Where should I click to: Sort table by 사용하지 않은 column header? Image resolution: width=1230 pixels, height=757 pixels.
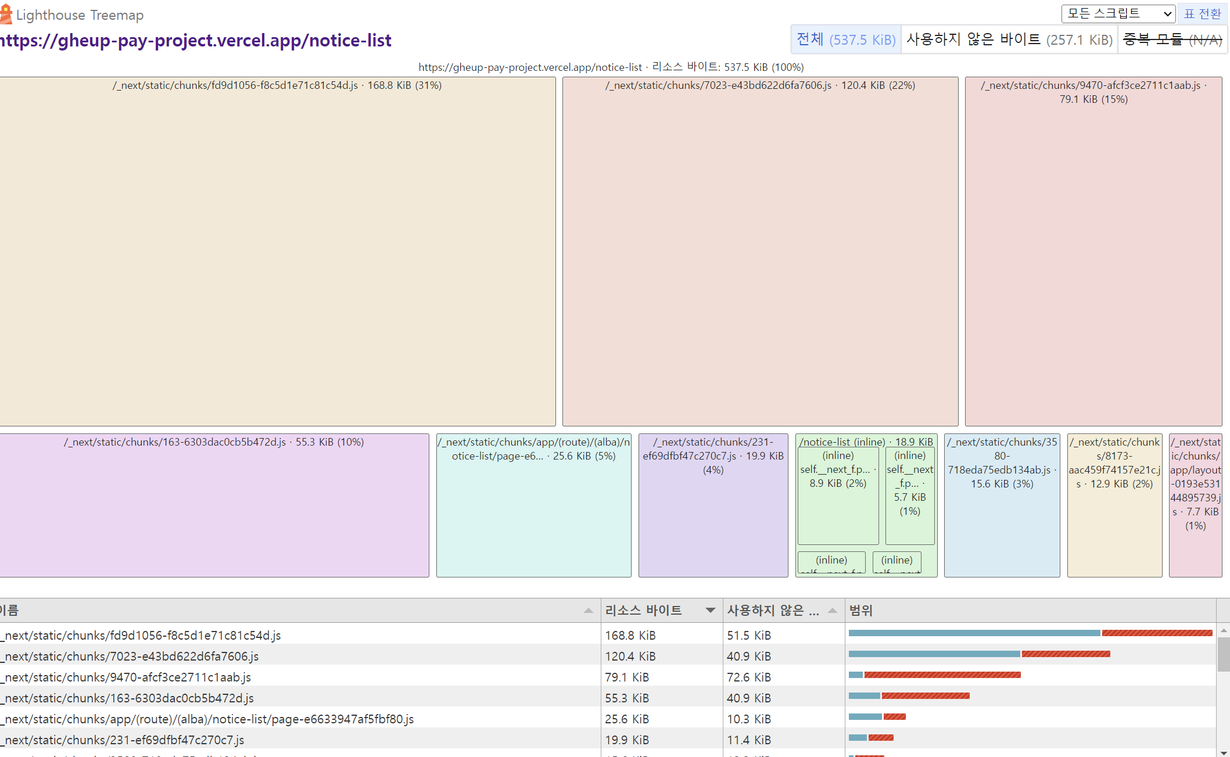coord(783,610)
